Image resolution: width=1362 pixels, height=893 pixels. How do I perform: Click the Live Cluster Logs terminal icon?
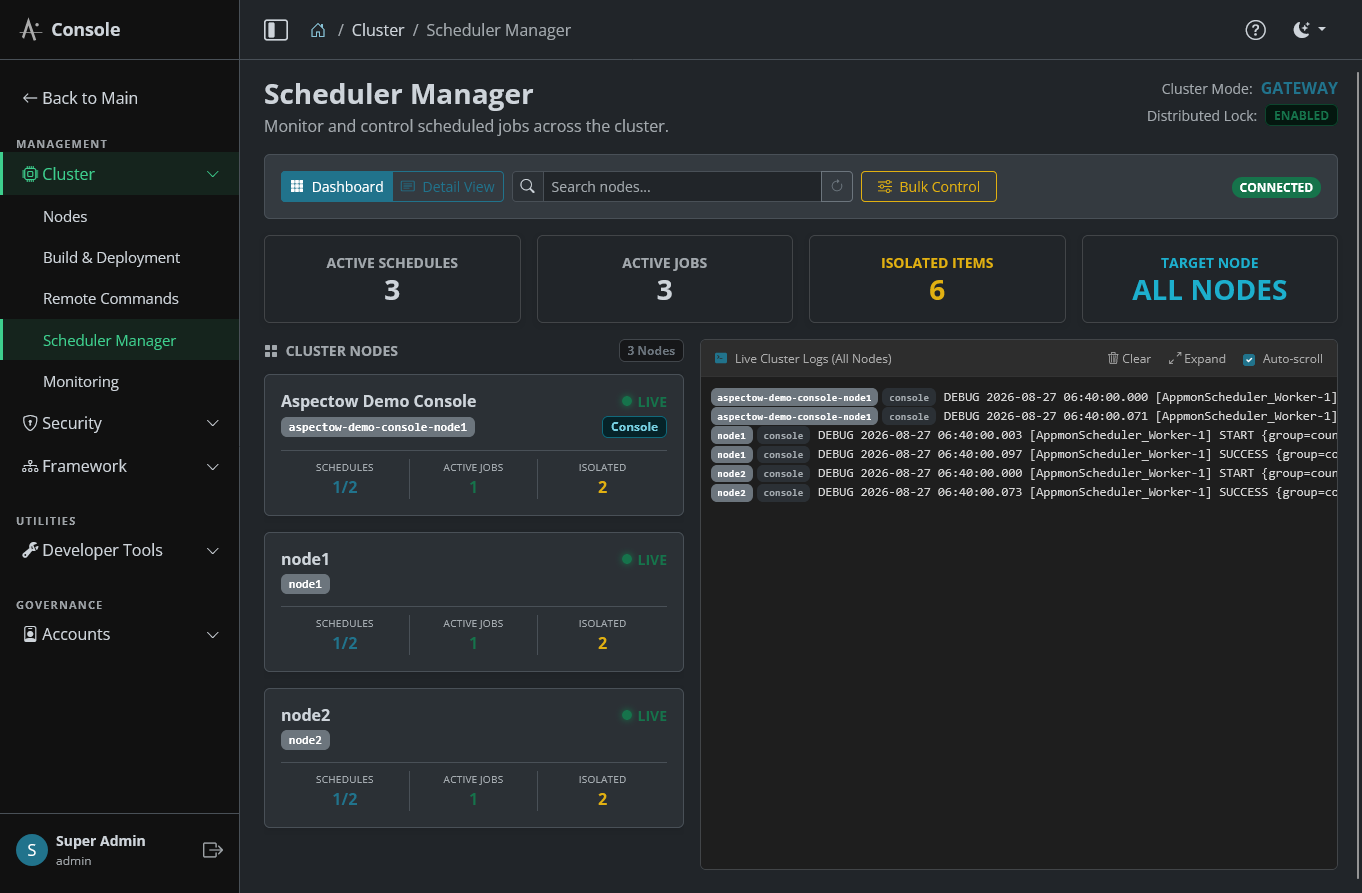(x=721, y=358)
